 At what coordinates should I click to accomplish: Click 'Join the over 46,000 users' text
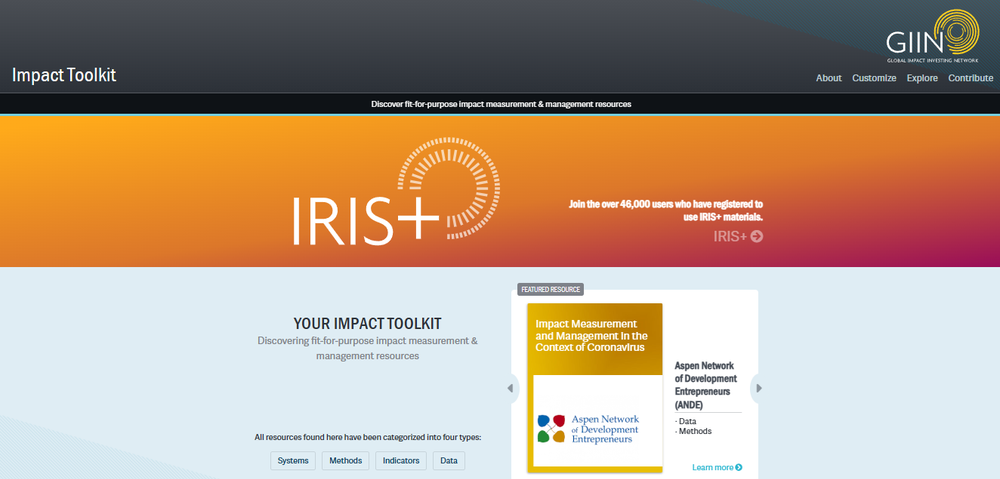[x=665, y=210]
